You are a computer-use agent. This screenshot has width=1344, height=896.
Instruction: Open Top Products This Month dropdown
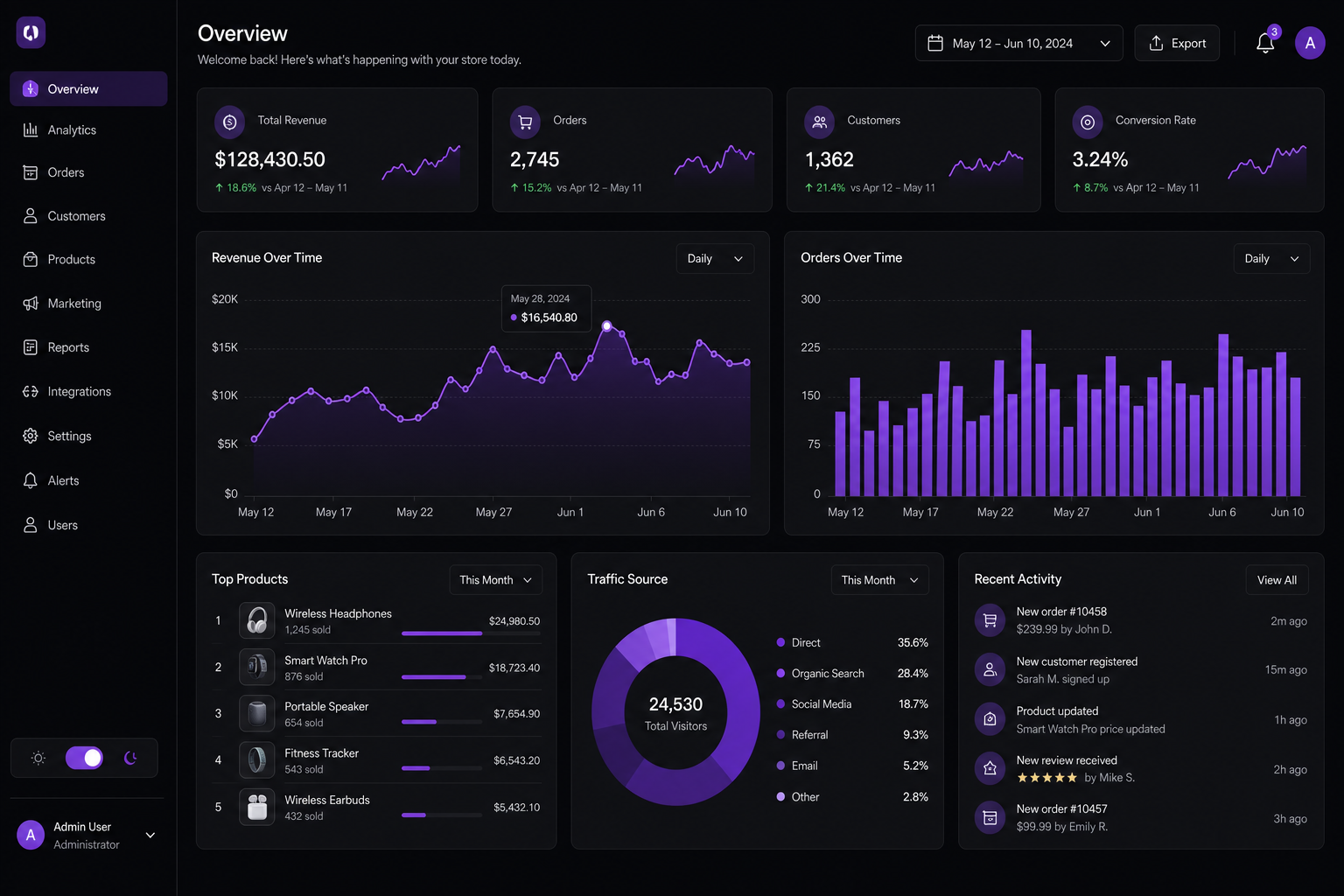496,580
